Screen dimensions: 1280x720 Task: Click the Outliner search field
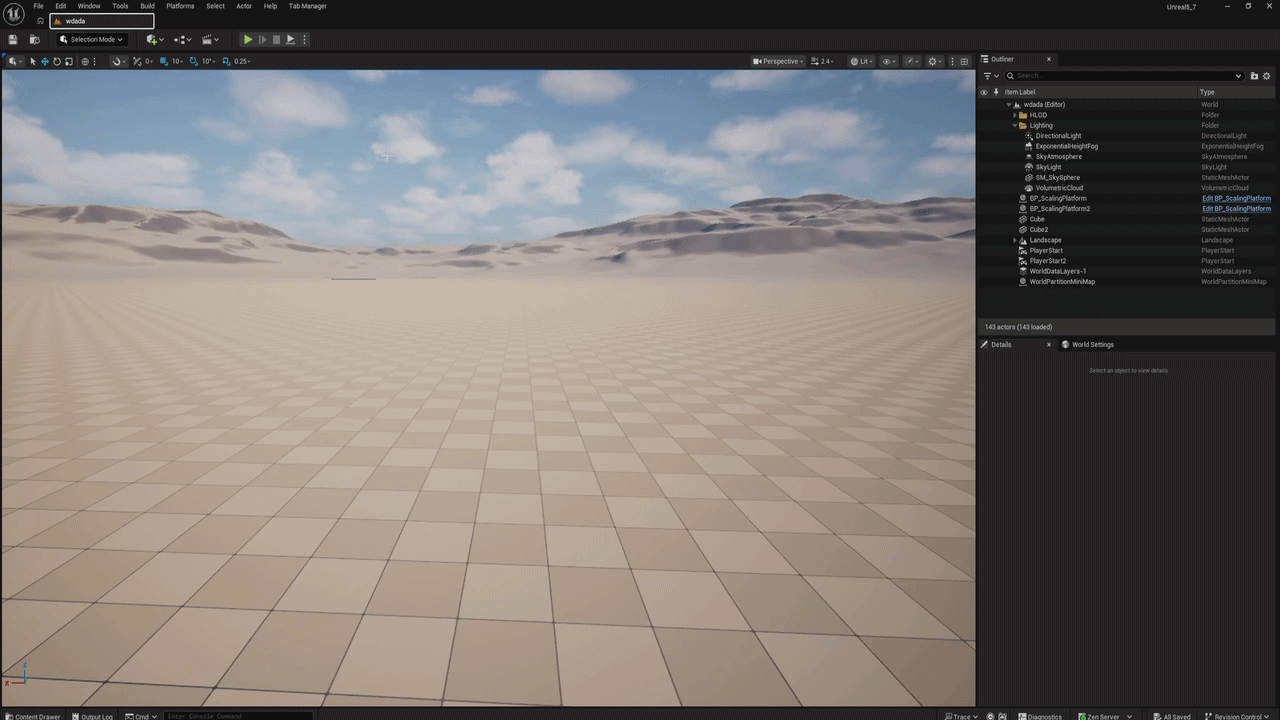(1124, 76)
